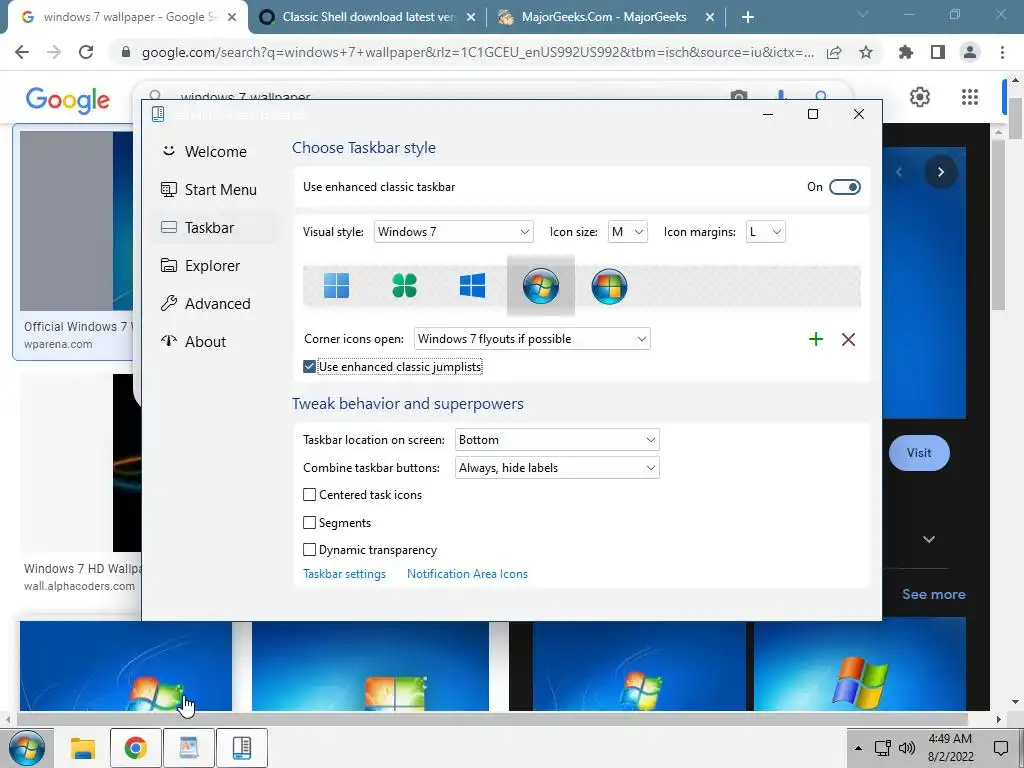Image resolution: width=1024 pixels, height=768 pixels.
Task: Select the Windows 7 orb start icon
Action: (540, 286)
